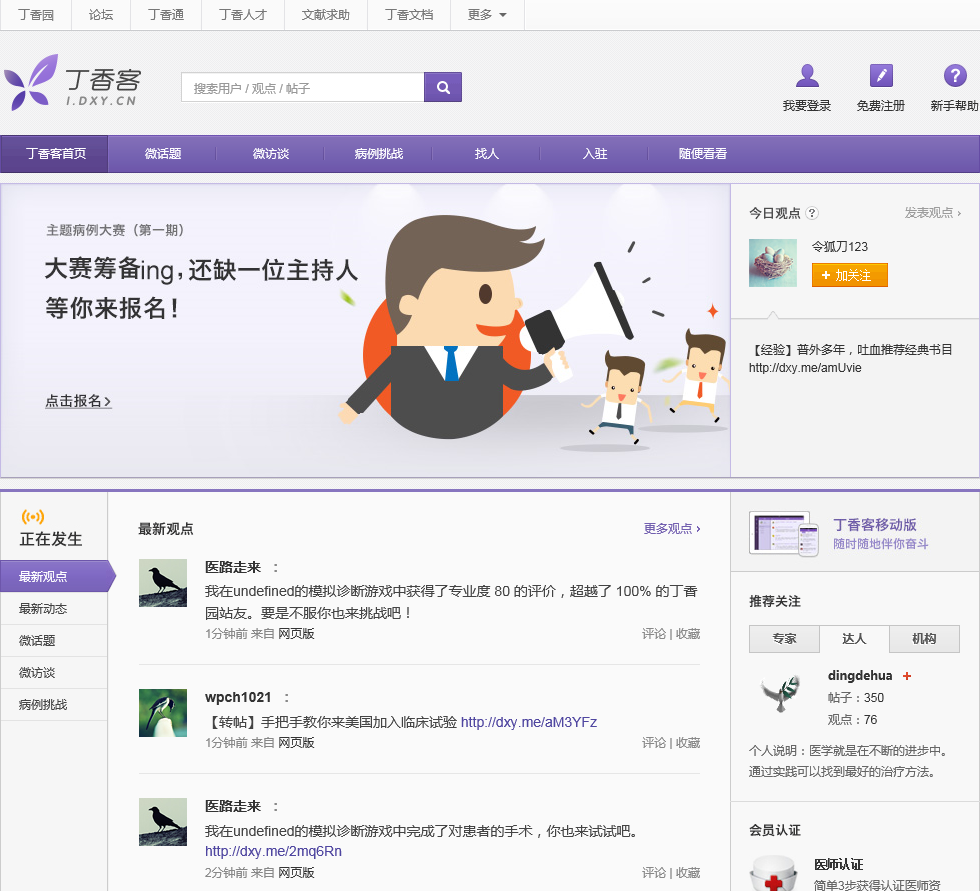Open 令狐刀123 username link

[x=839, y=247]
